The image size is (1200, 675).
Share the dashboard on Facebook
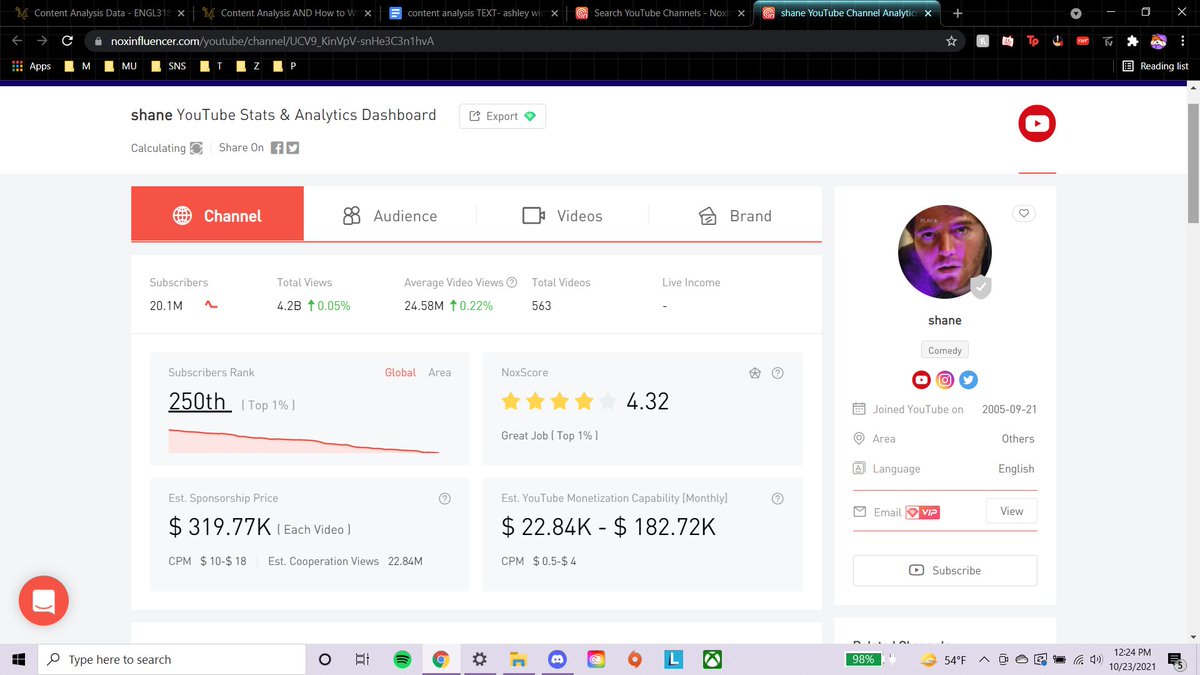[277, 148]
